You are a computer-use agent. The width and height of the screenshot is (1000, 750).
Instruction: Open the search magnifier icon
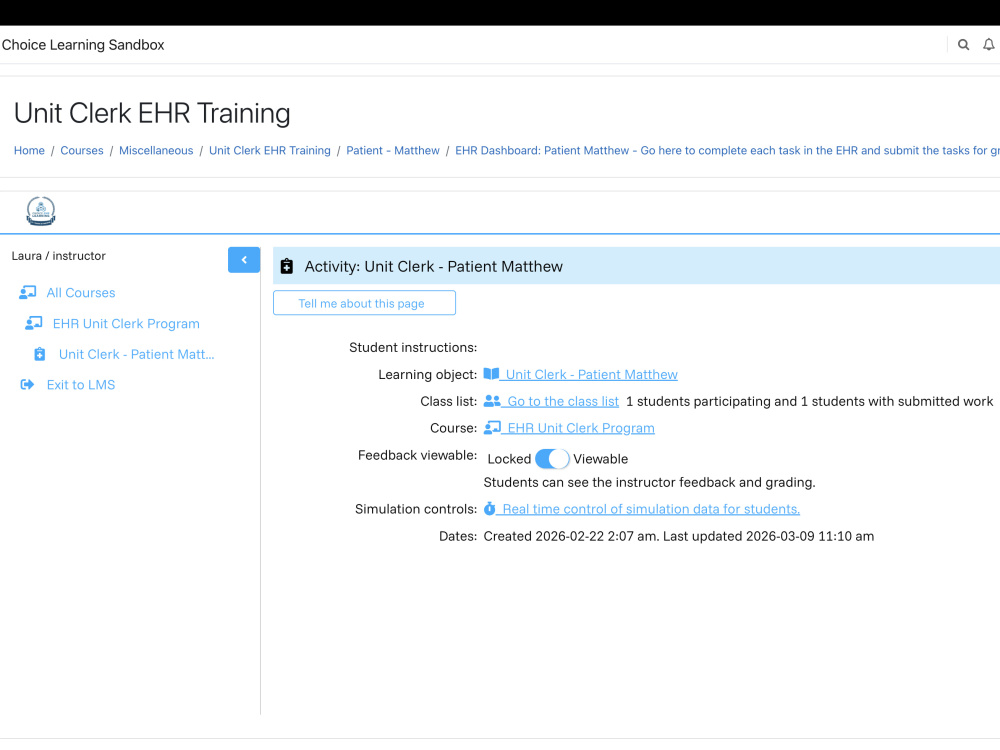963,45
